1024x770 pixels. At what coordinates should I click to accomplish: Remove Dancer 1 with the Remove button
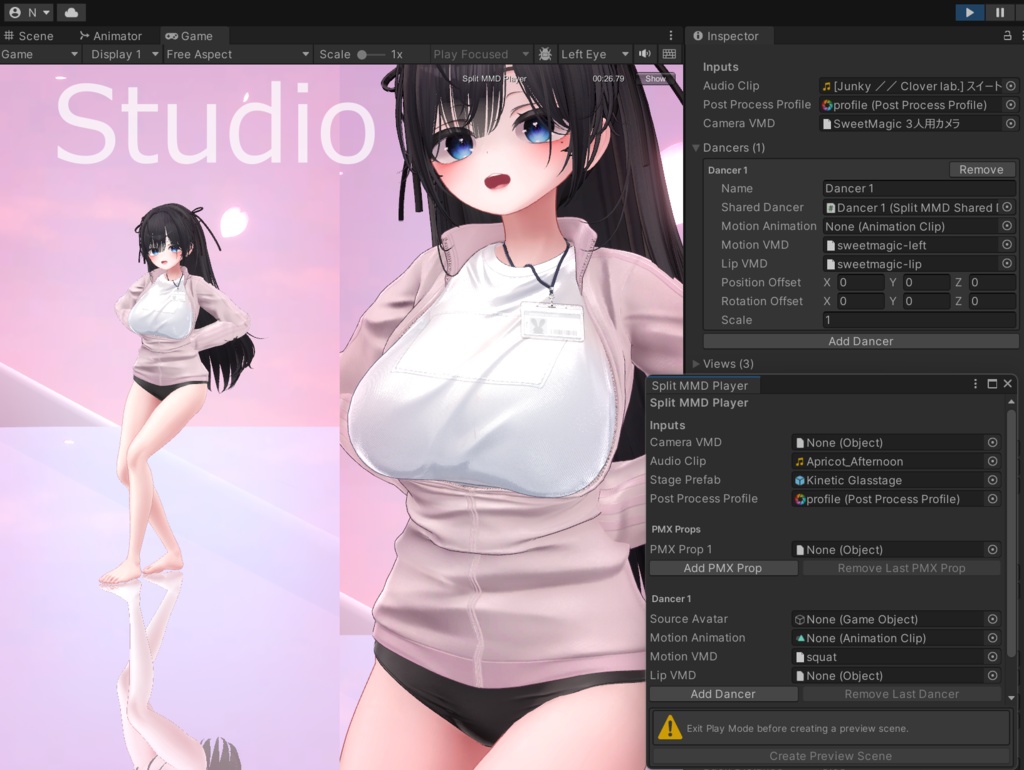point(982,170)
